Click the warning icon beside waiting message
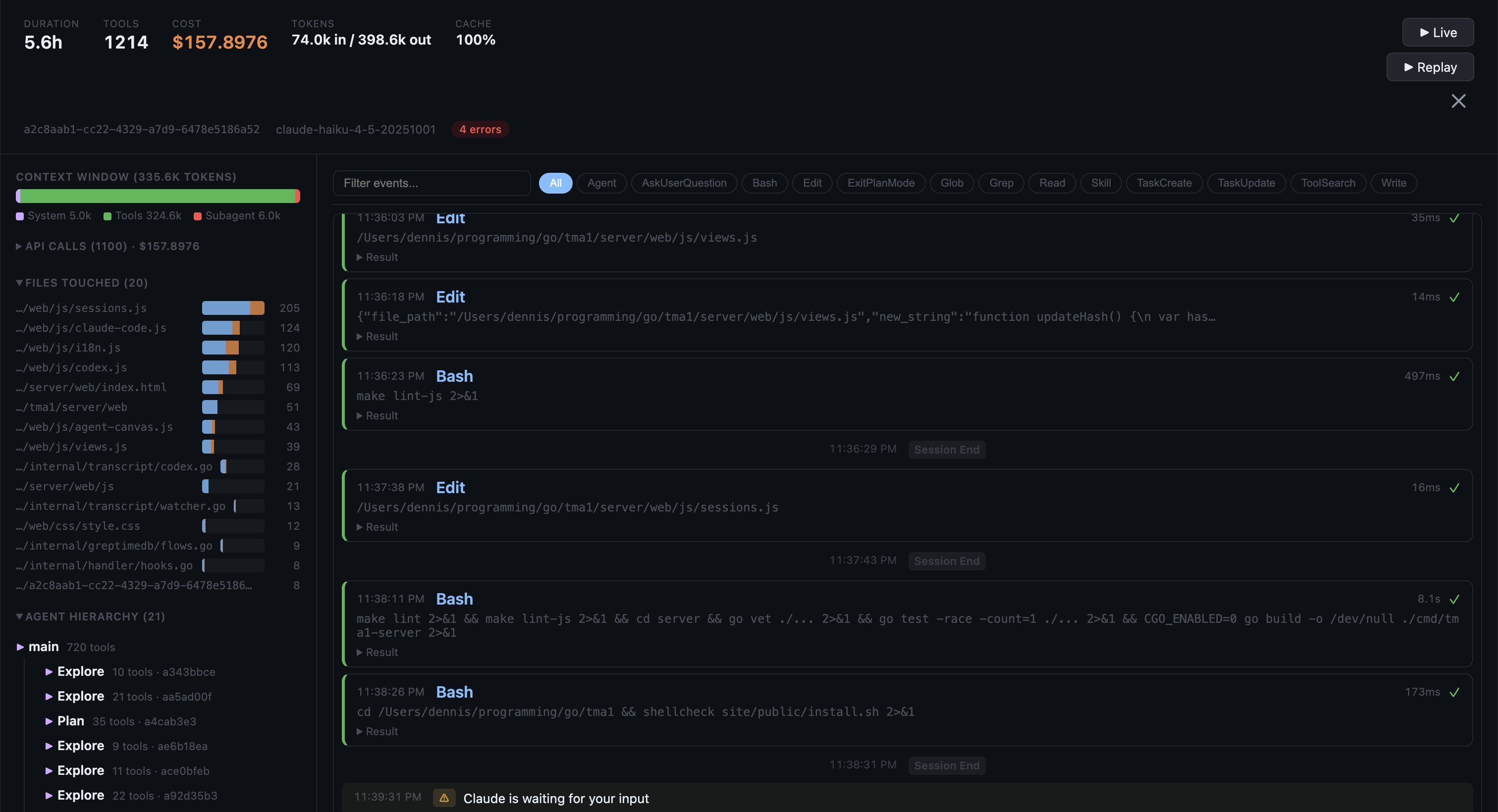 (444, 798)
